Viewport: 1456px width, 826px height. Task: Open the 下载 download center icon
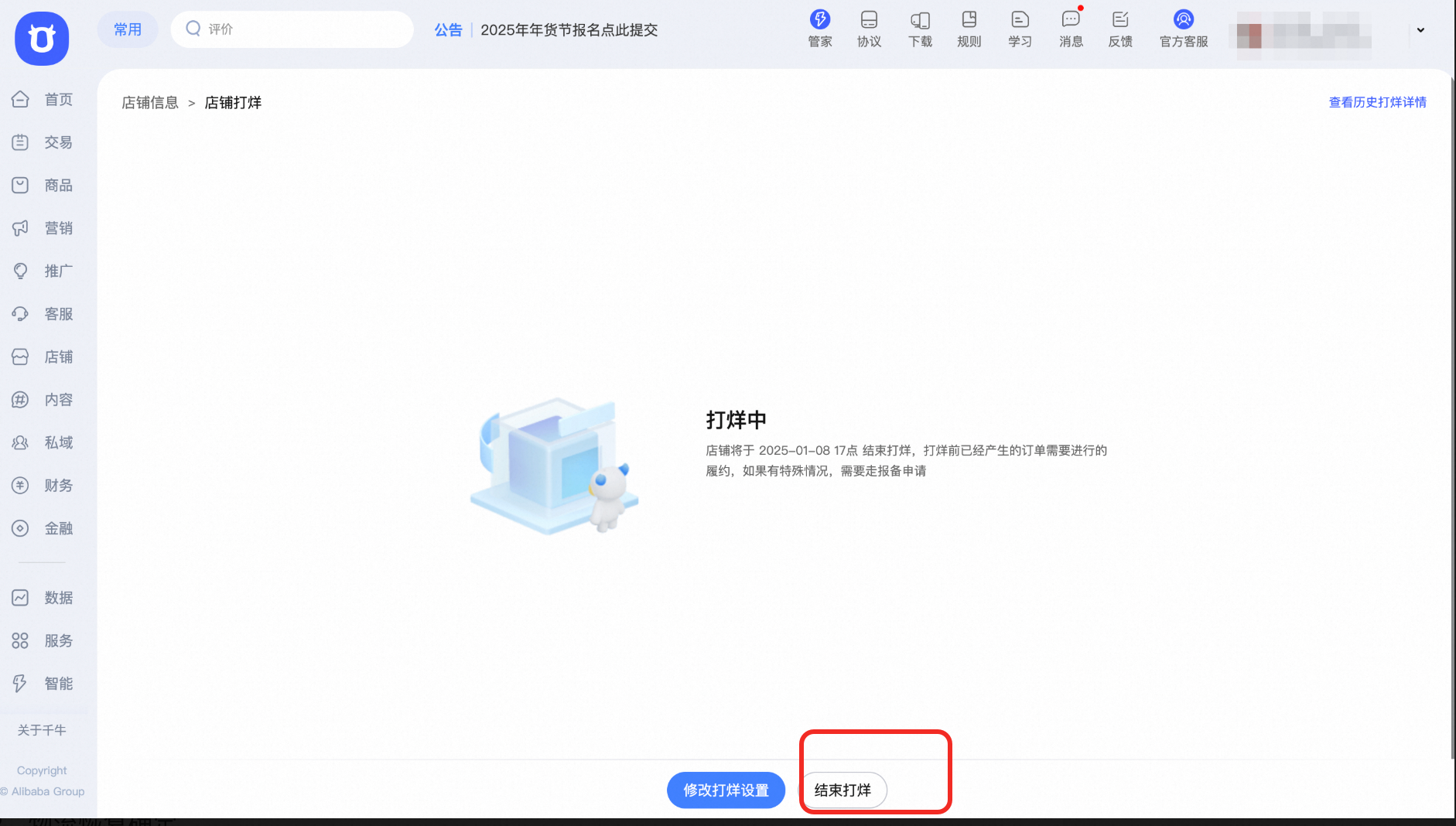pyautogui.click(x=920, y=29)
